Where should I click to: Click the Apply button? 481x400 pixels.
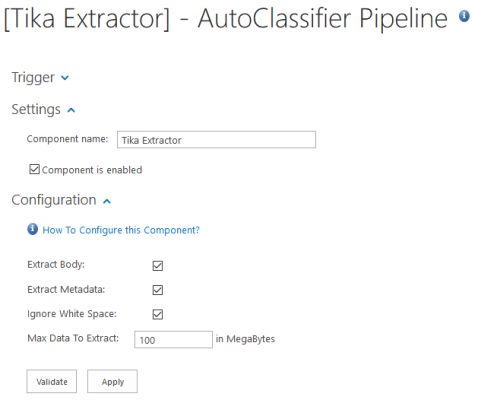click(x=112, y=381)
